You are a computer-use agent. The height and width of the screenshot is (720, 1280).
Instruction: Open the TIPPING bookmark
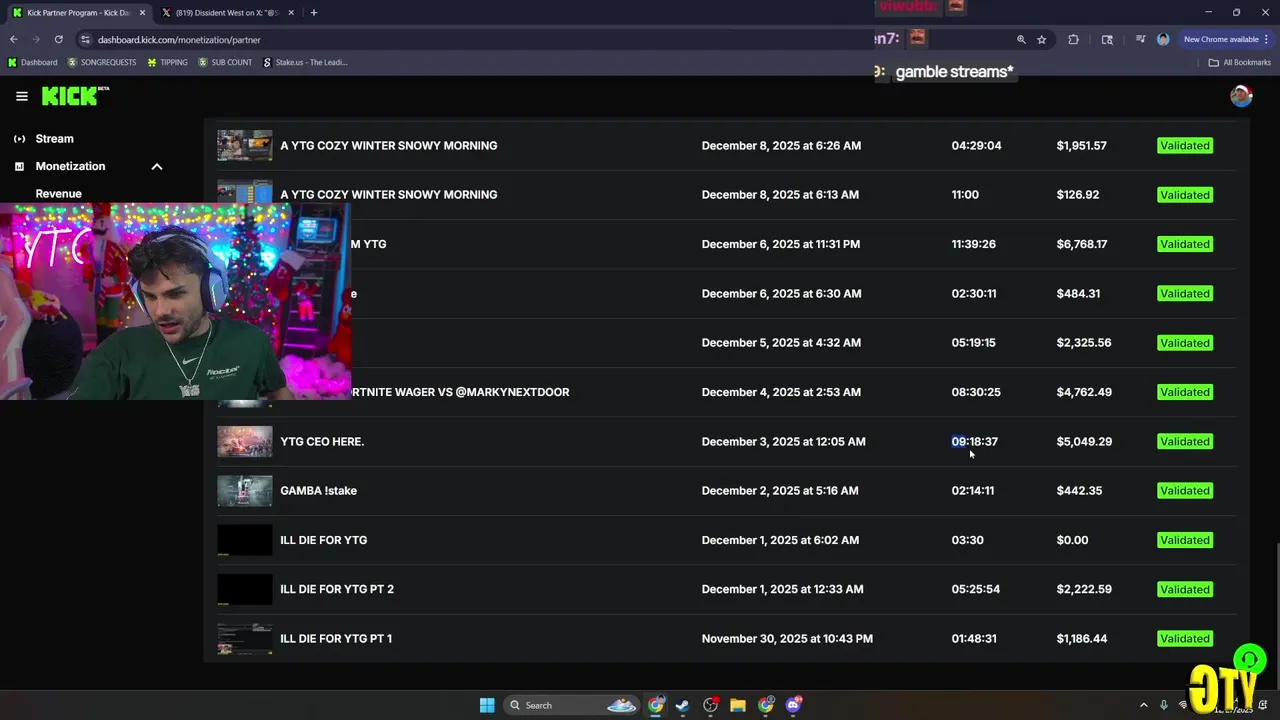(167, 62)
